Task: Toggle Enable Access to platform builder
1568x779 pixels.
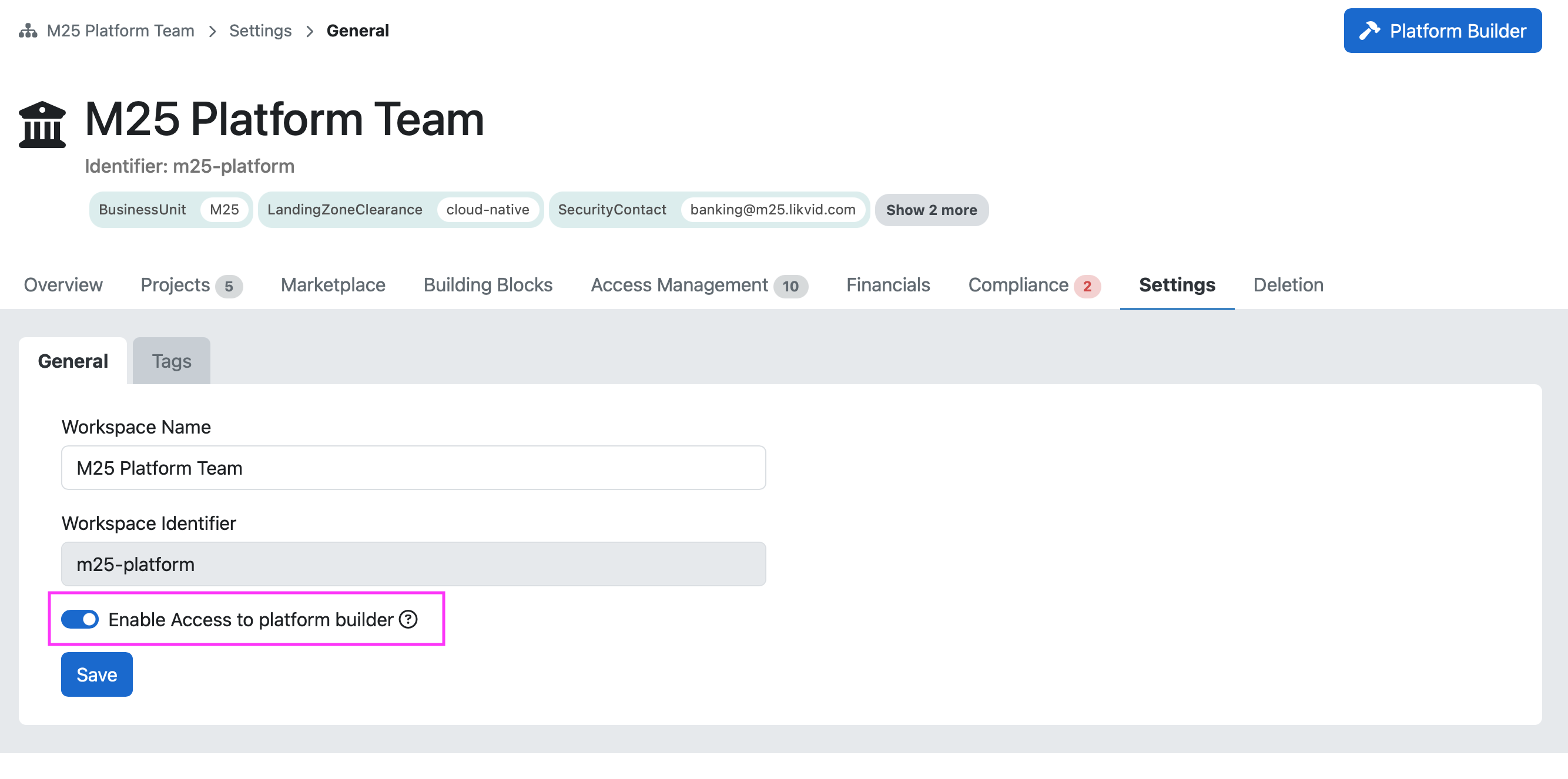Action: tap(80, 619)
